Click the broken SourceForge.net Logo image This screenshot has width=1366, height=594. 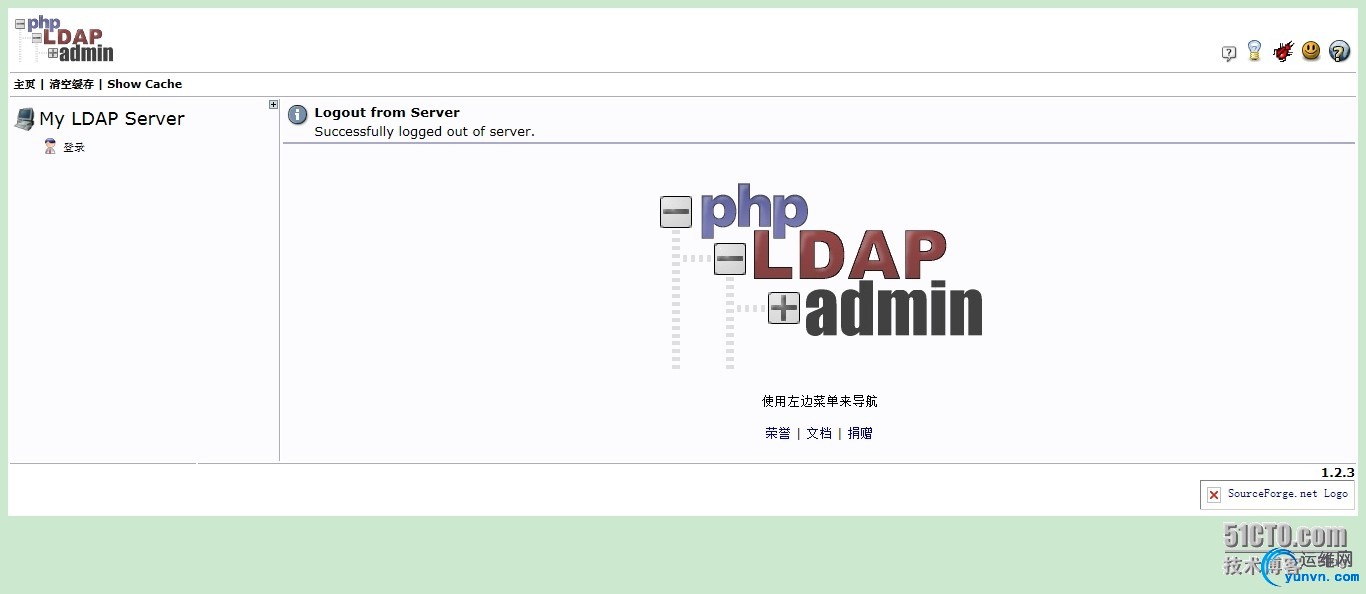pyautogui.click(x=1278, y=494)
